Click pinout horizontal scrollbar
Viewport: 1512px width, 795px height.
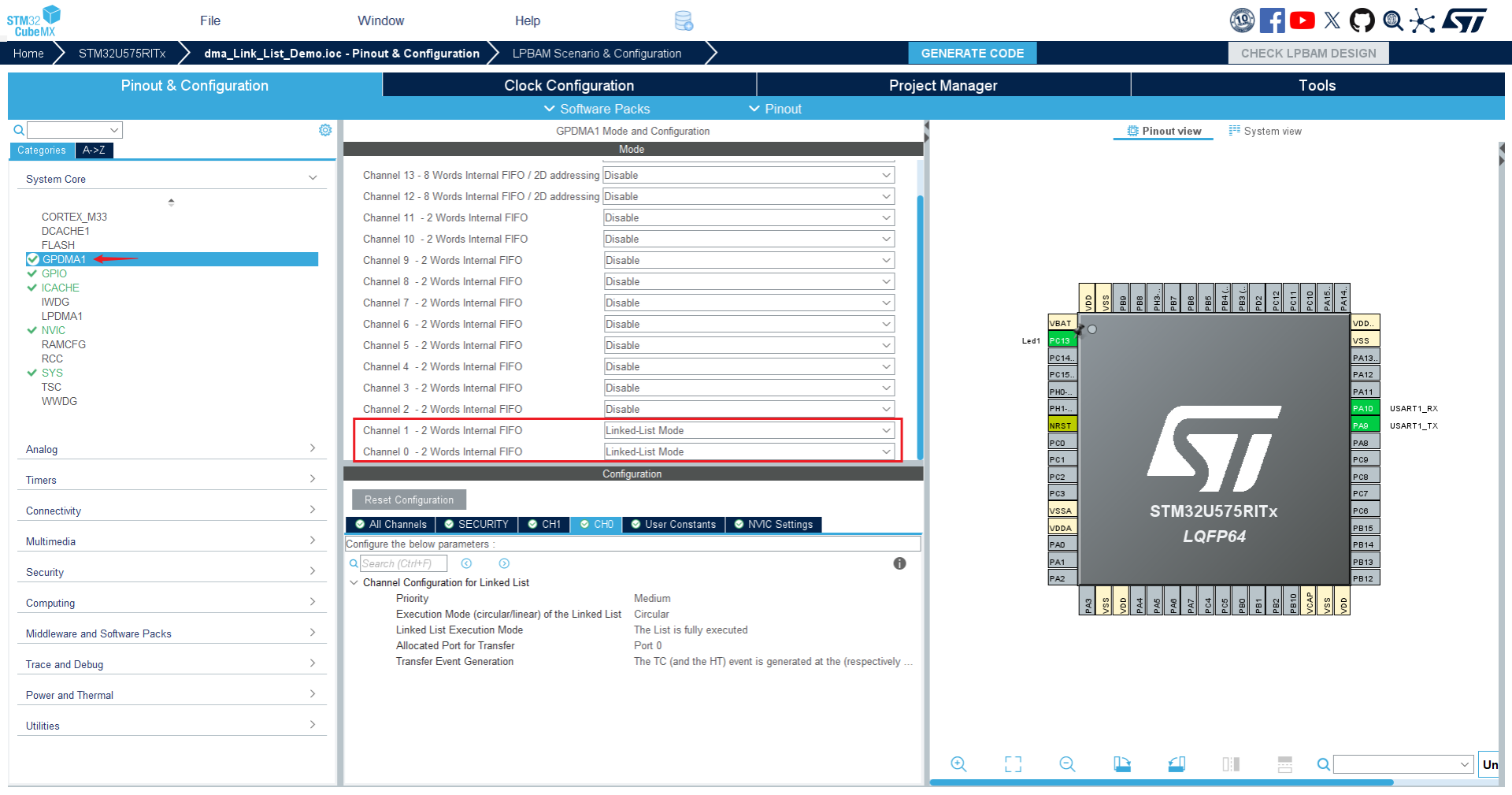click(1162, 782)
